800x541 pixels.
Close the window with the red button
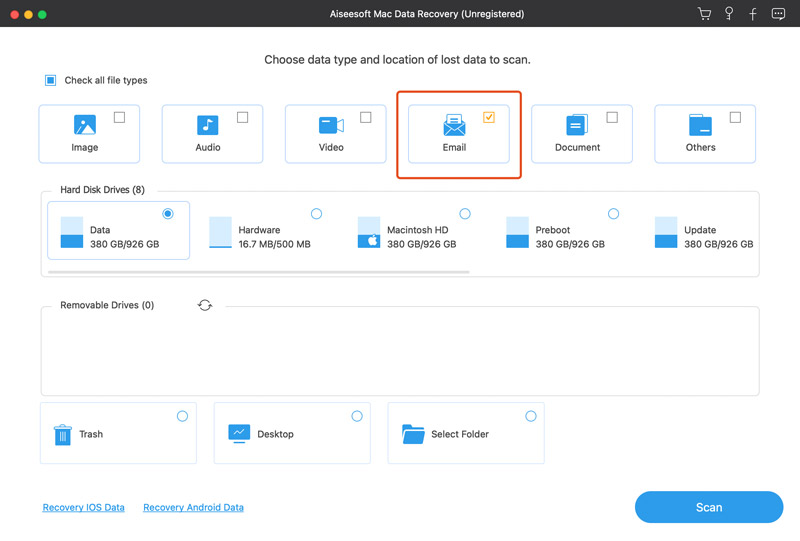click(14, 14)
